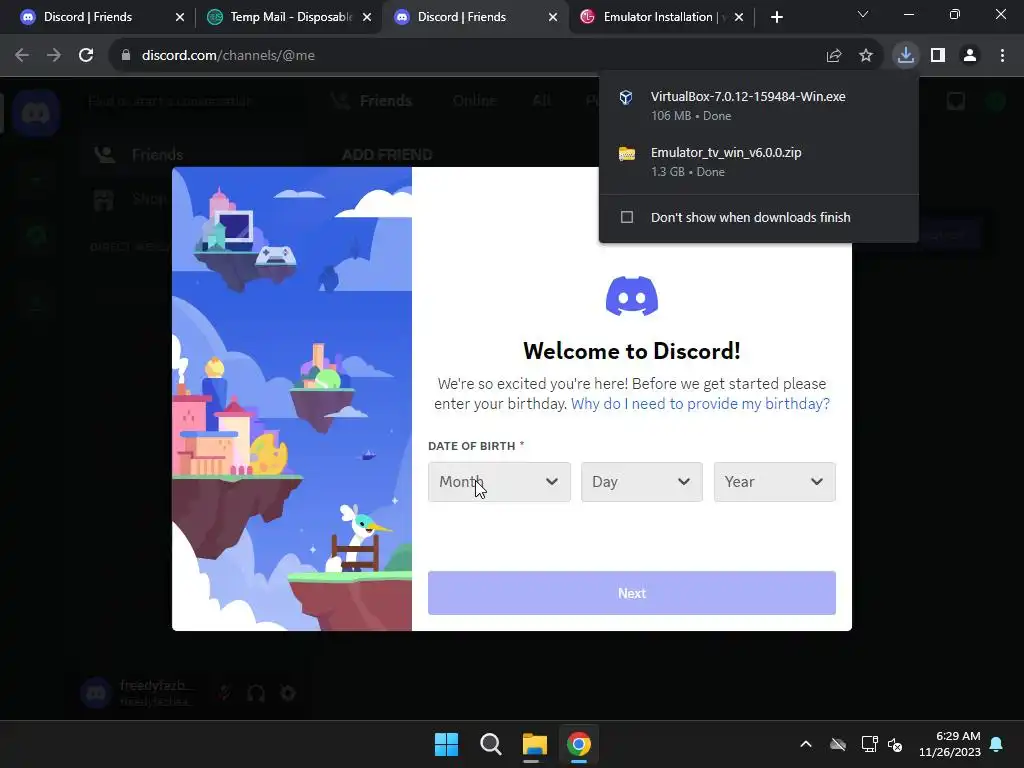Go back using the browser back arrow
The image size is (1024, 768).
tap(22, 55)
